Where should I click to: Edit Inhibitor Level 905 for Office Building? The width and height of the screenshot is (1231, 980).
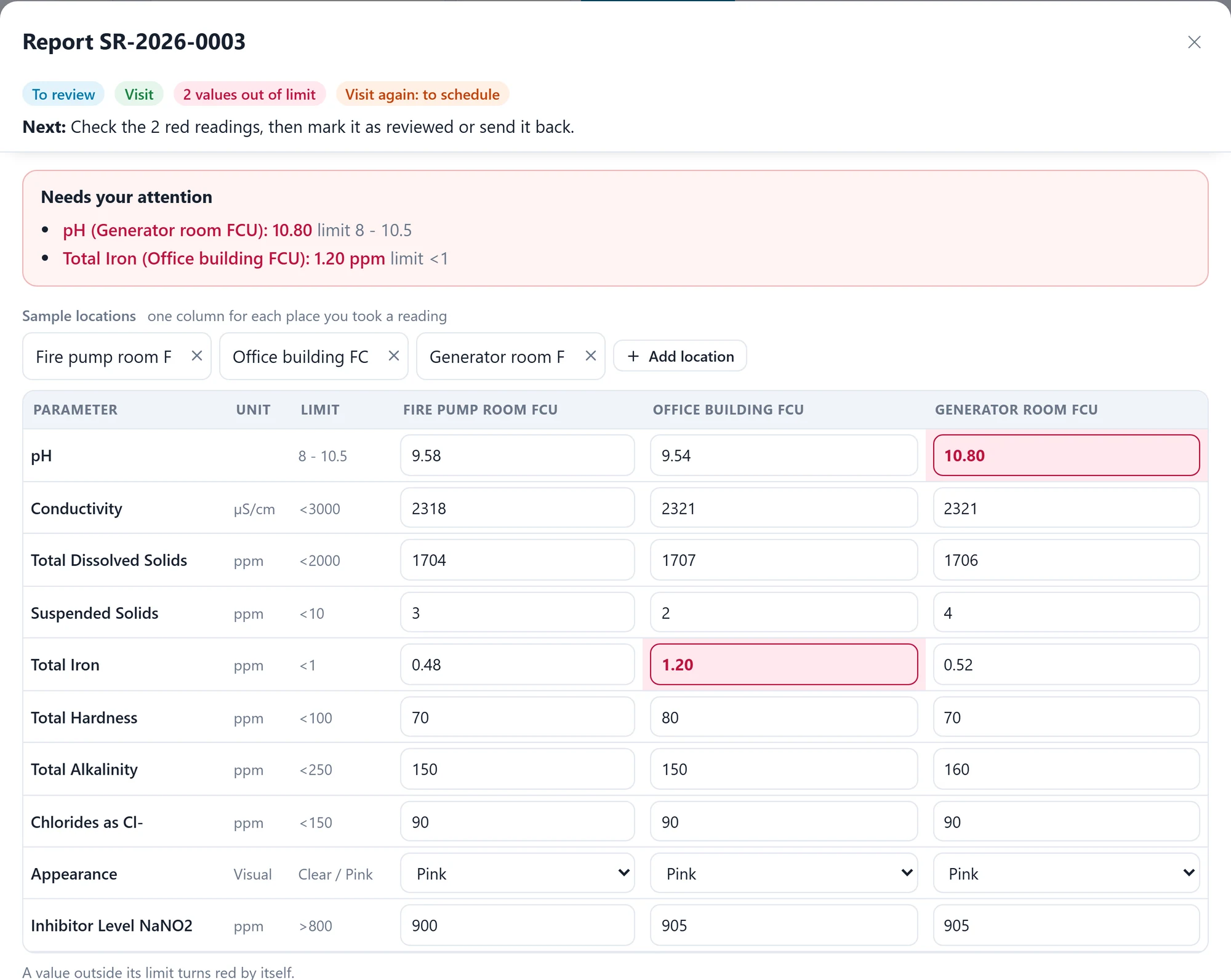pyautogui.click(x=784, y=925)
